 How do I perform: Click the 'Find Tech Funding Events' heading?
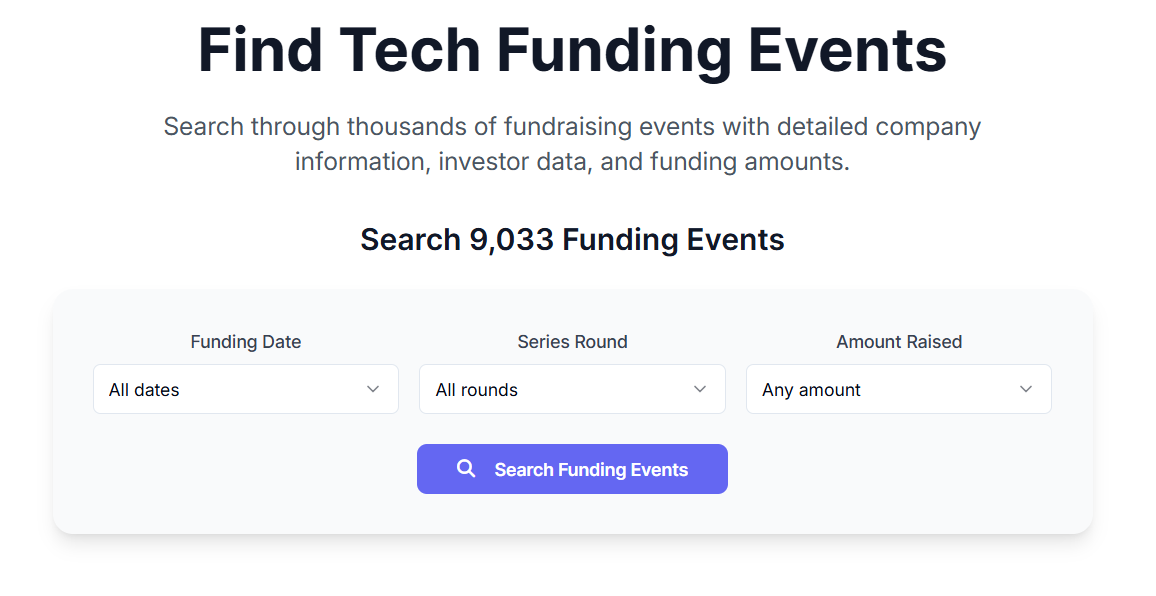coord(572,50)
